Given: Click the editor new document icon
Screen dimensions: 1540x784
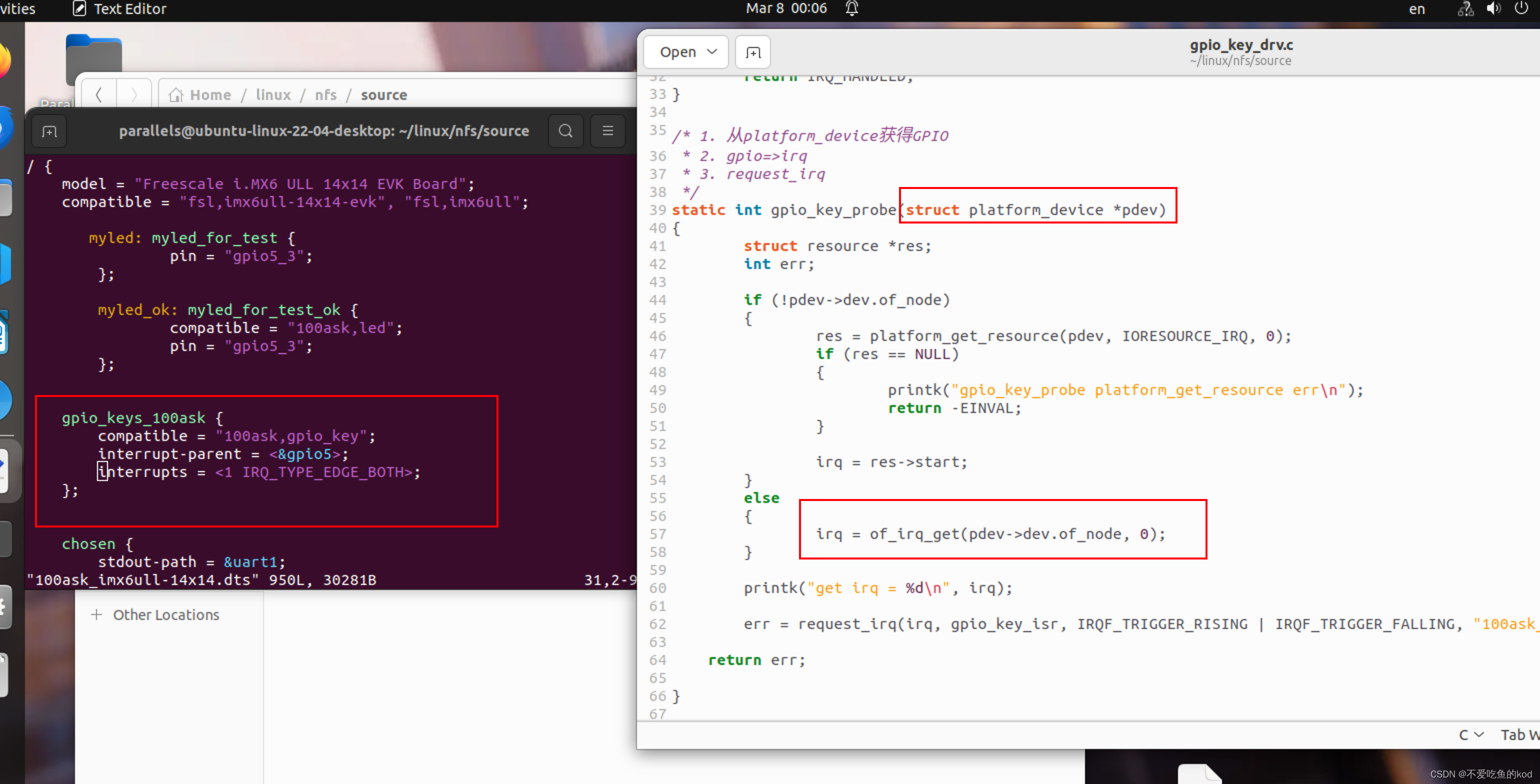Looking at the screenshot, I should tap(752, 52).
